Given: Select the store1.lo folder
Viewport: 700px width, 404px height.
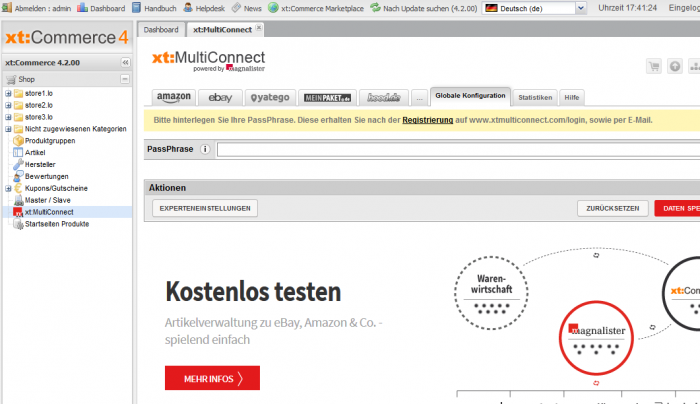Looking at the screenshot, I should tap(33, 93).
